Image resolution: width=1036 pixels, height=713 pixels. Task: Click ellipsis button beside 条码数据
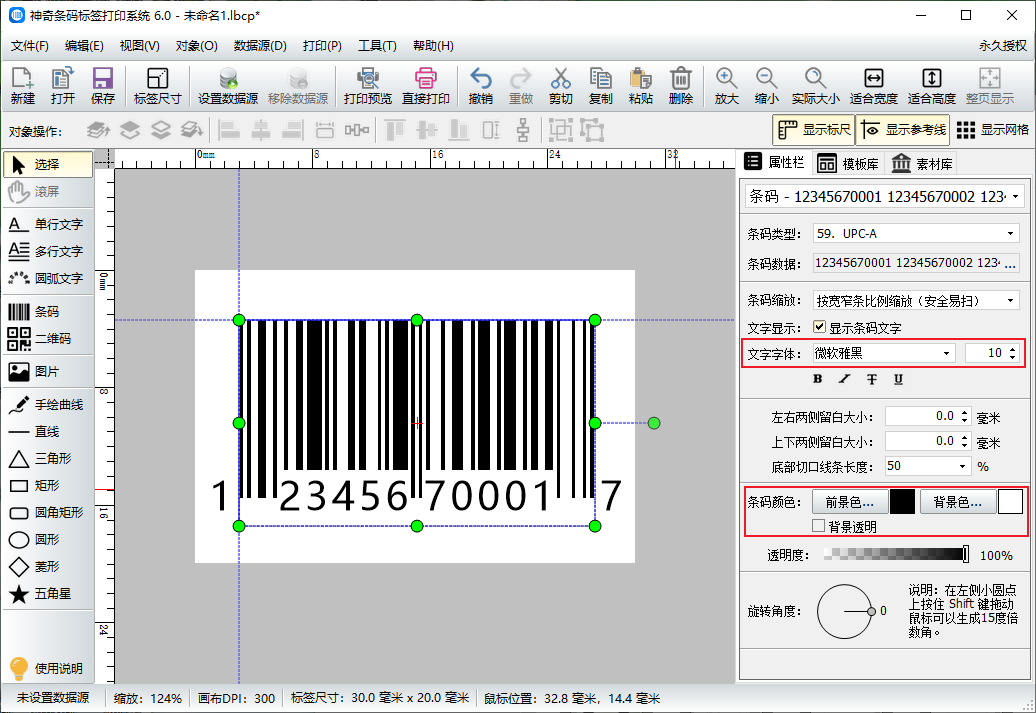coord(1010,263)
